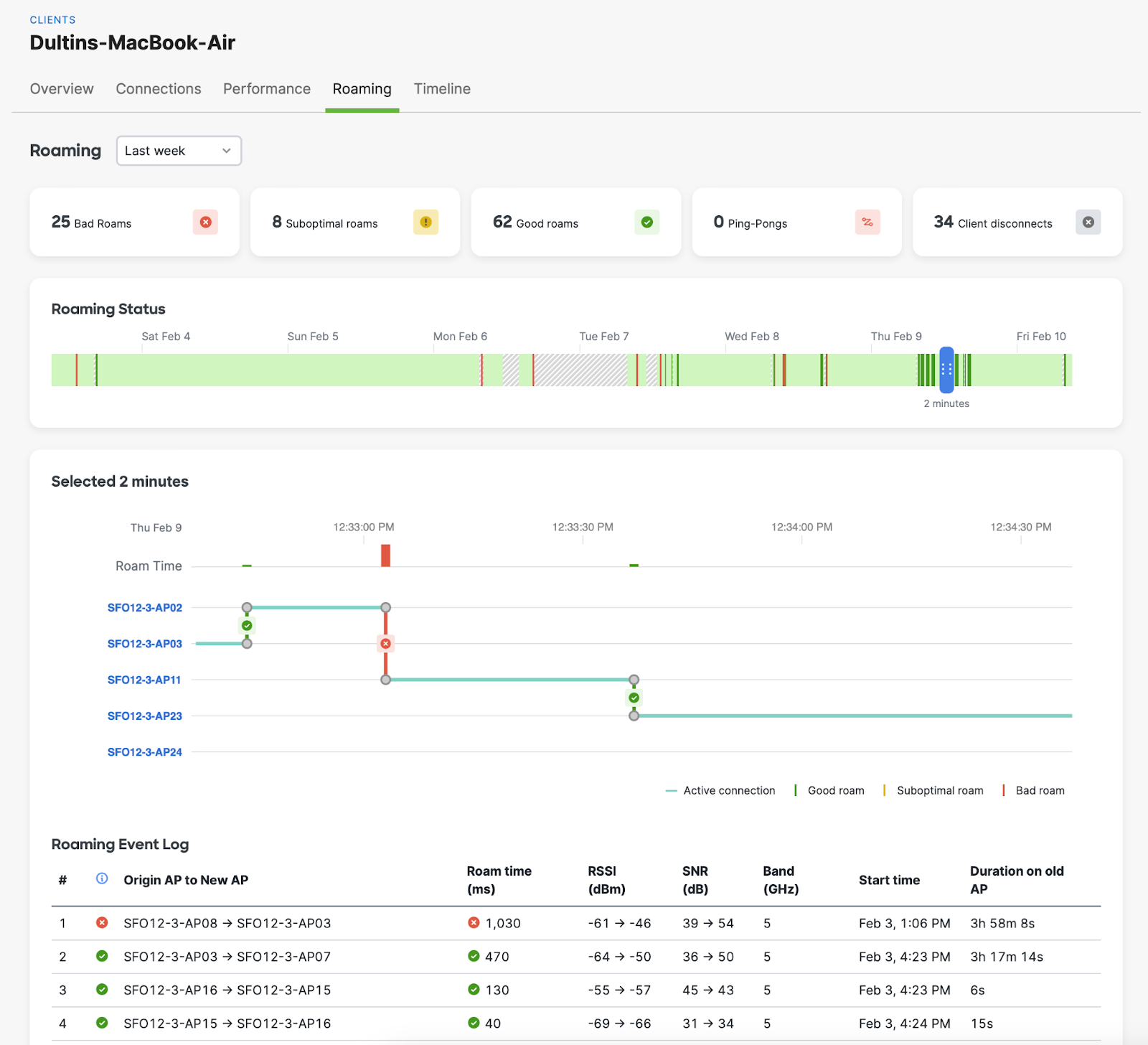This screenshot has height=1045, width=1148.
Task: Open the CLIENTS breadcrumb link
Action: point(52,19)
